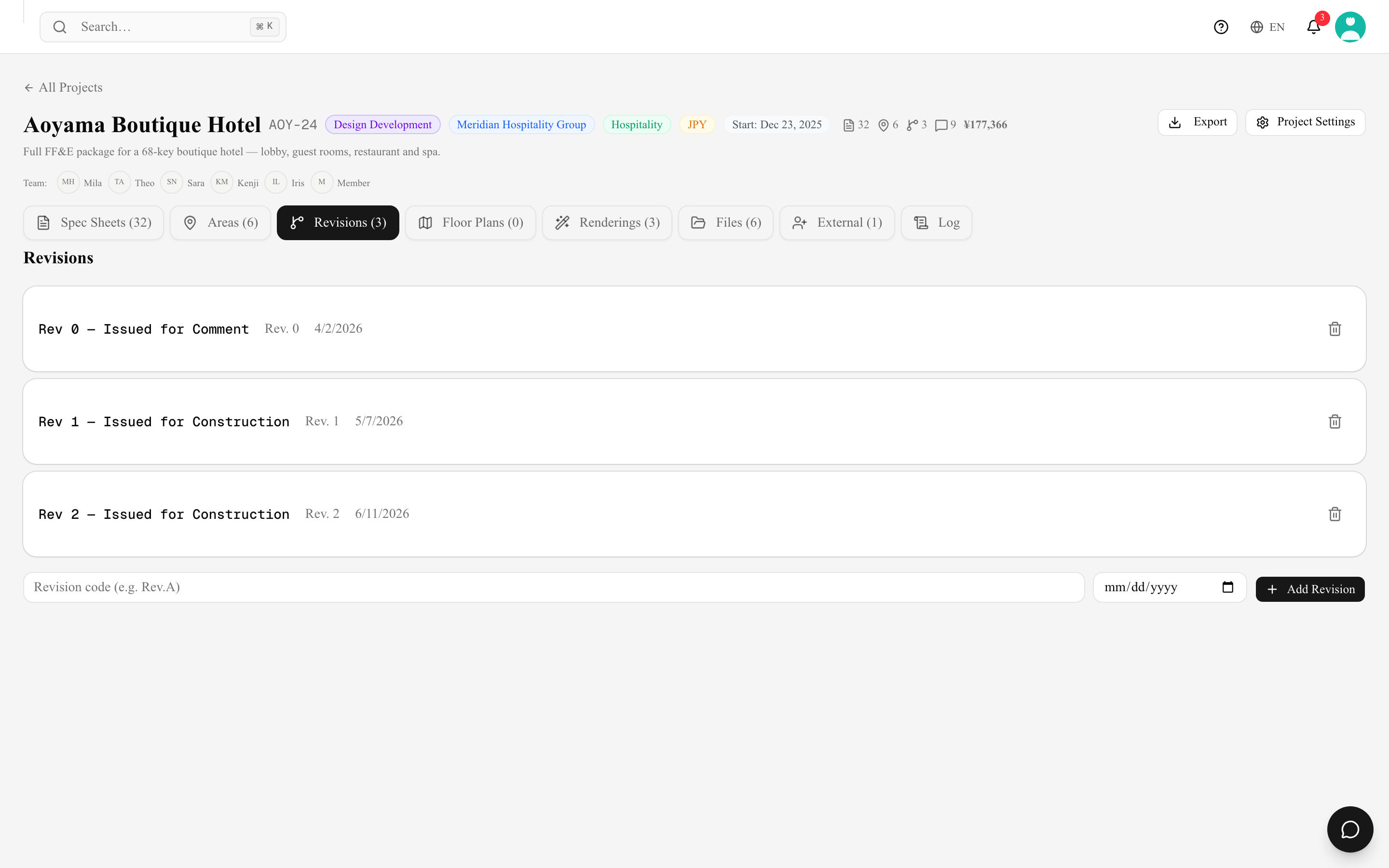Go to the Files (6) tab

point(726,223)
